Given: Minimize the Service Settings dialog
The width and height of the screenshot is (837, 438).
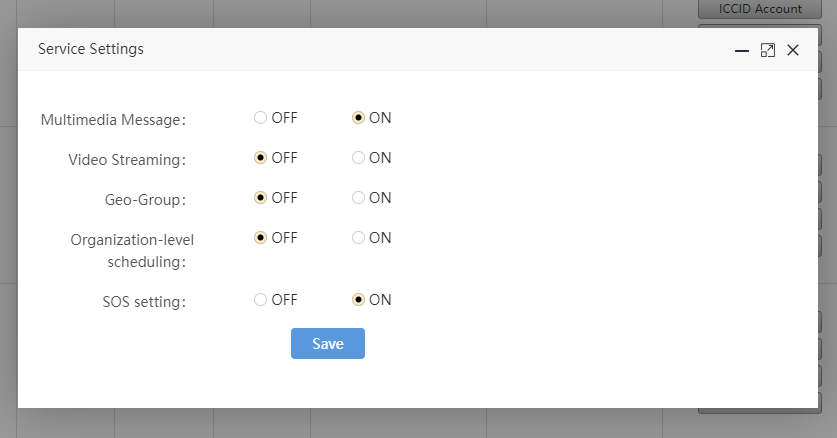Looking at the screenshot, I should pyautogui.click(x=741, y=51).
